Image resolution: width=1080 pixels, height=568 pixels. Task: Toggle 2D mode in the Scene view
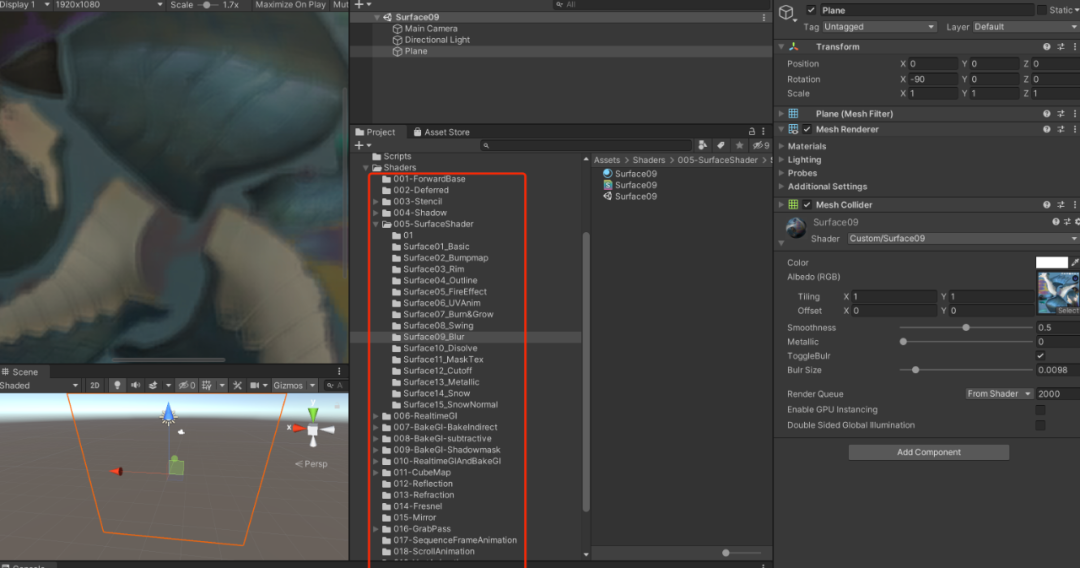point(95,386)
